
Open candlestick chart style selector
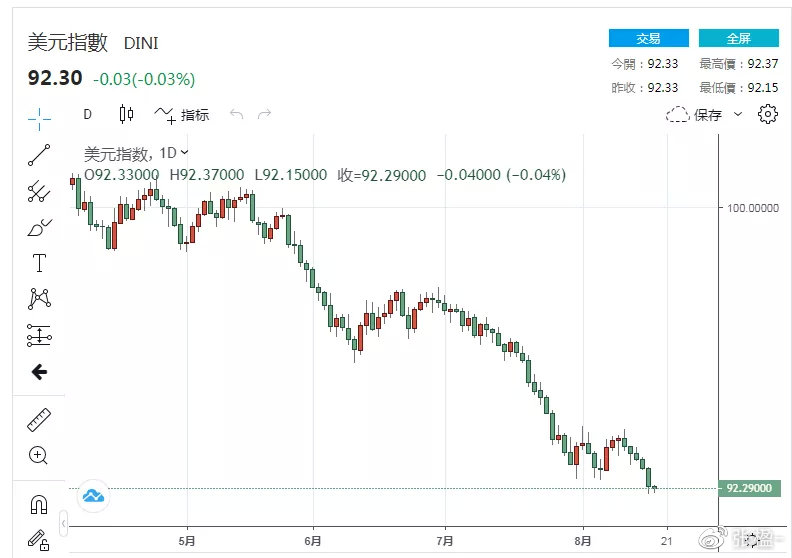coord(126,114)
